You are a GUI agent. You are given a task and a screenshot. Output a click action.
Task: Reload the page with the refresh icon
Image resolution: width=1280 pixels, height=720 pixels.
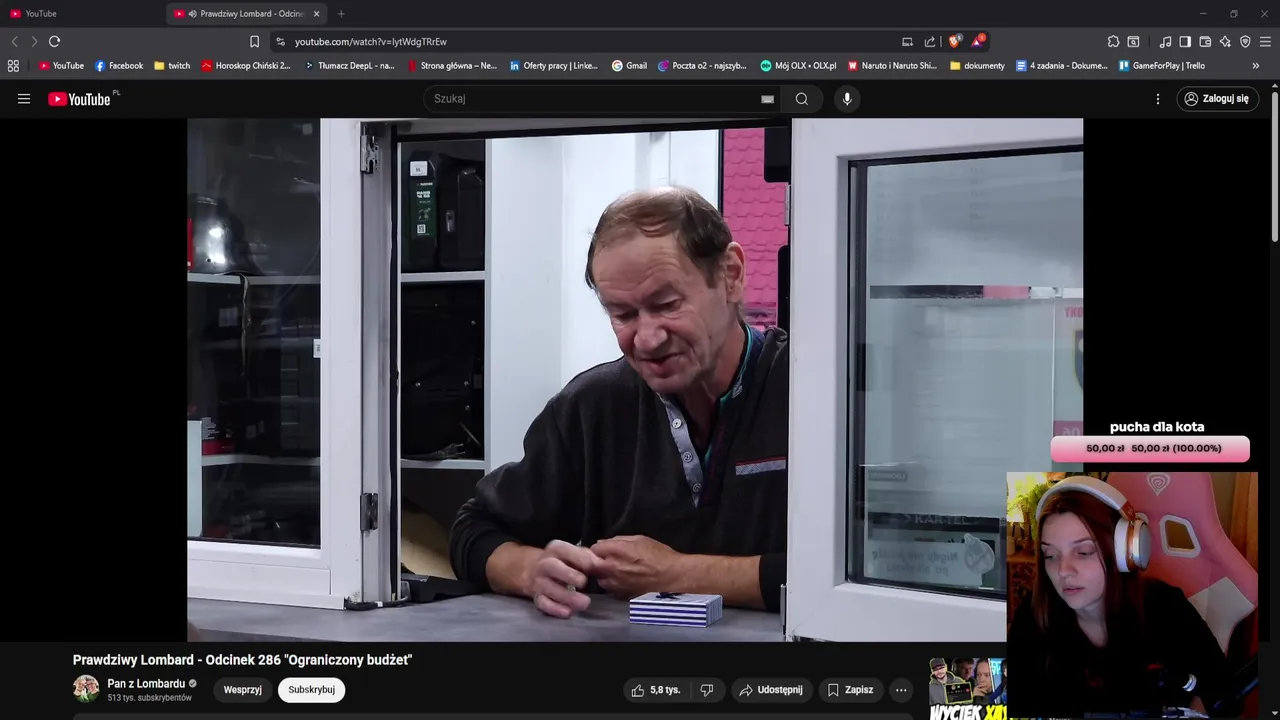coord(54,41)
